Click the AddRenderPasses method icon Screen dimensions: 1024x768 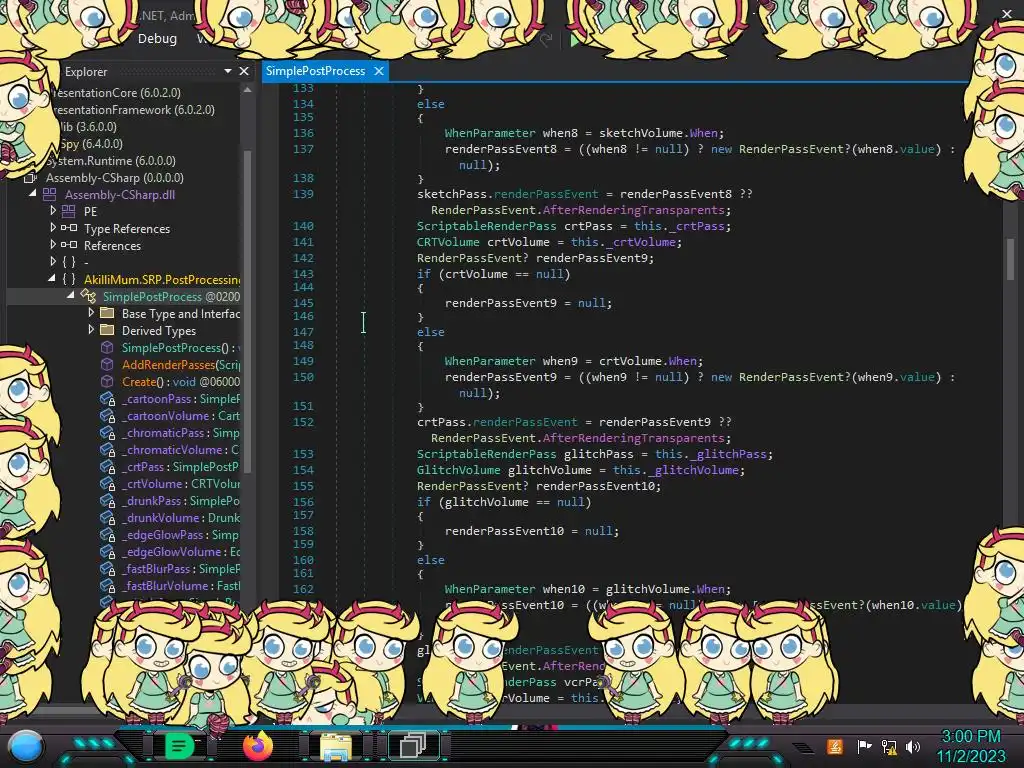coord(107,364)
